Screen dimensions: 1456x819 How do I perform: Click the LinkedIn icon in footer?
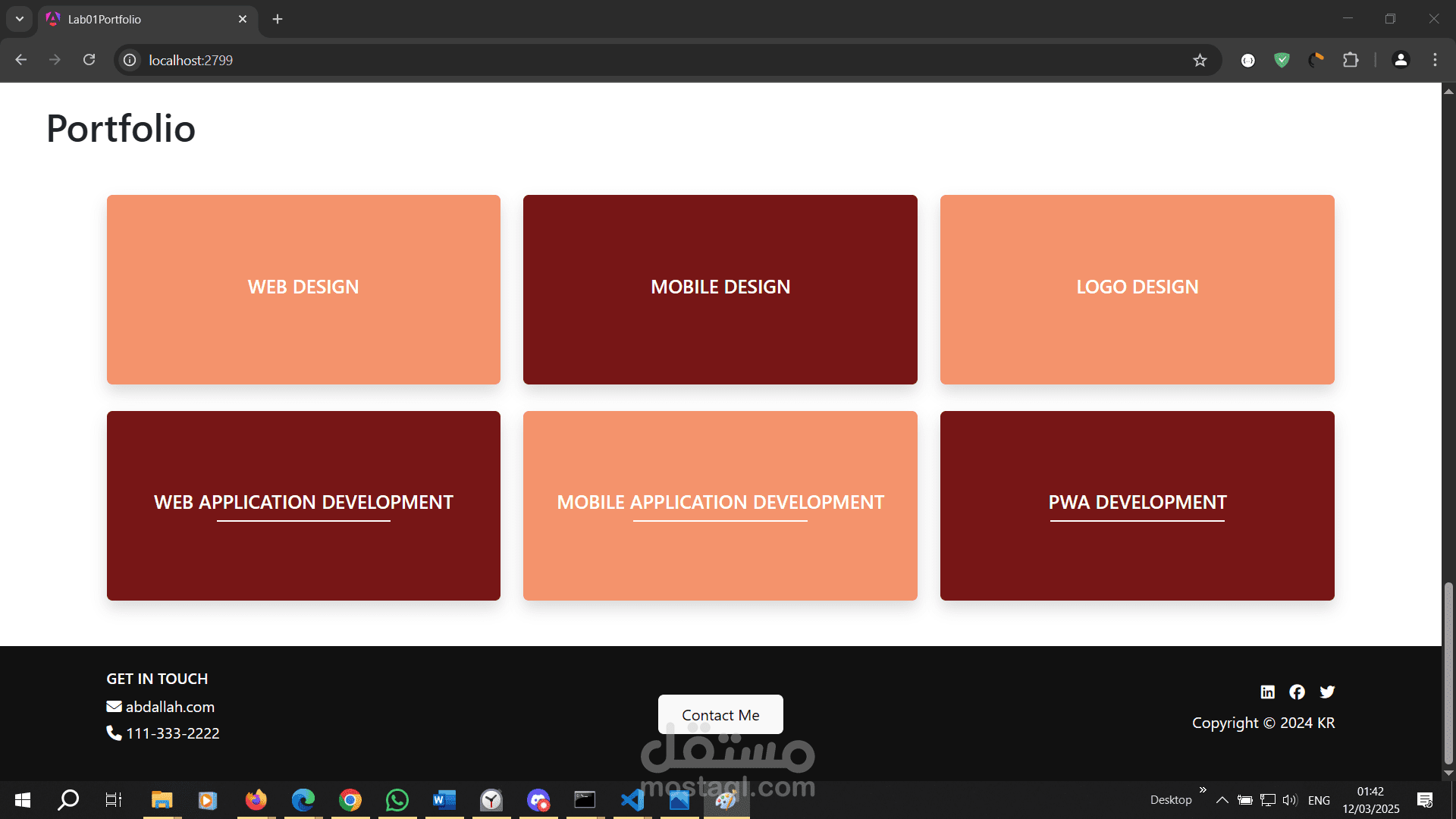point(1267,692)
